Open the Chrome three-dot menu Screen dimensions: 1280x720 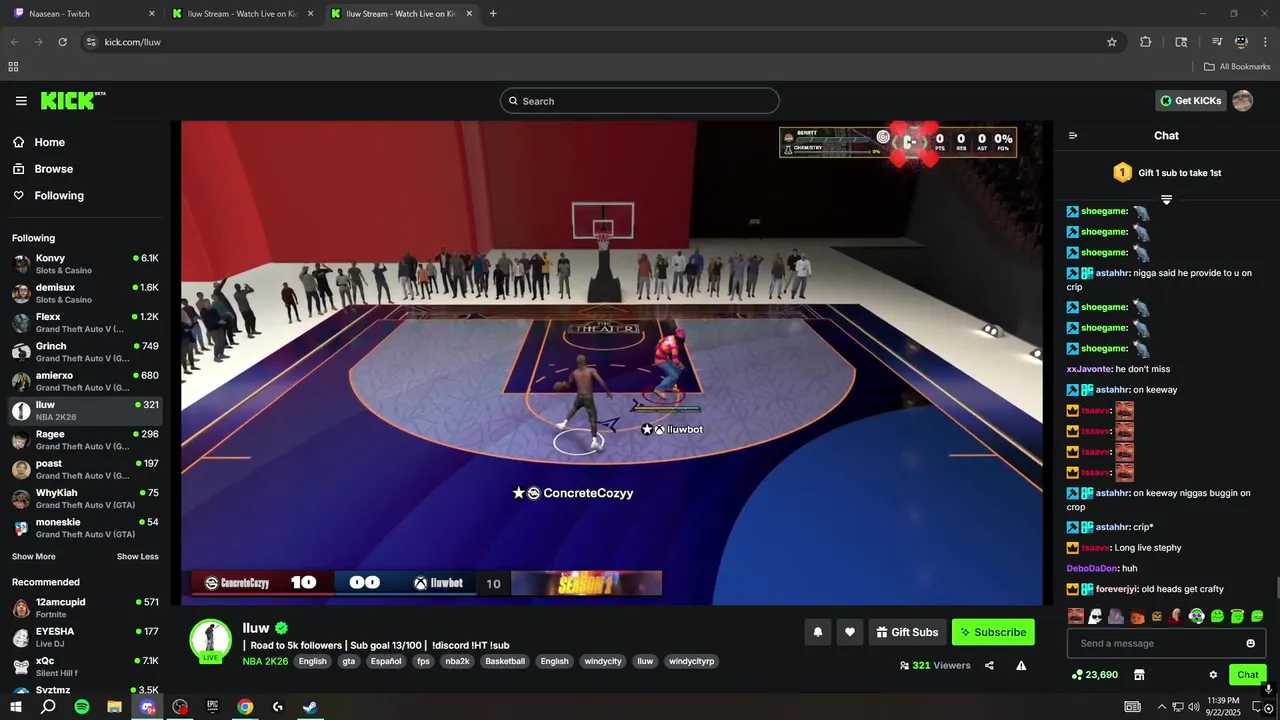(1265, 42)
